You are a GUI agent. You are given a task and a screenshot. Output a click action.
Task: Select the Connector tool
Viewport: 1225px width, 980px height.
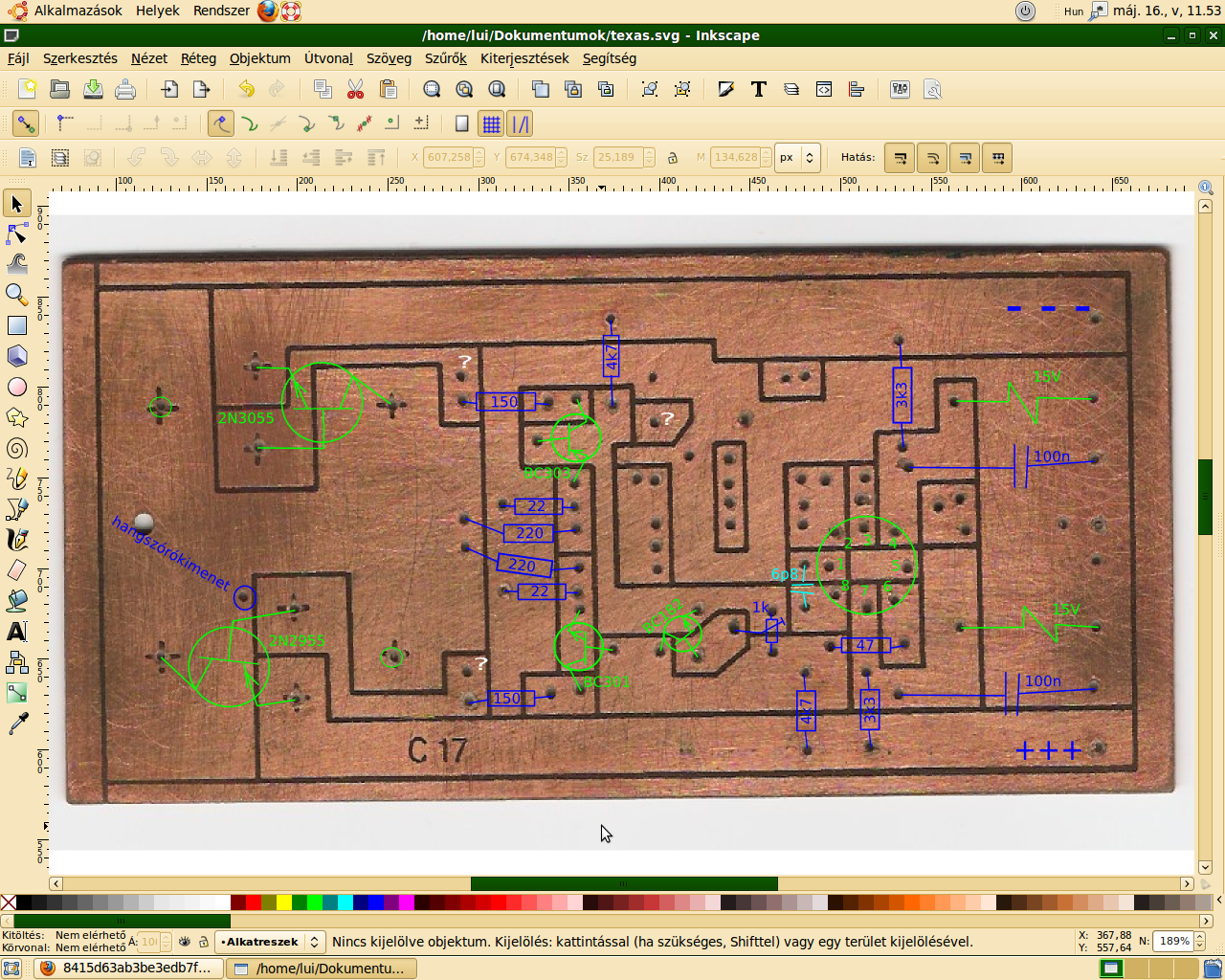point(16,662)
